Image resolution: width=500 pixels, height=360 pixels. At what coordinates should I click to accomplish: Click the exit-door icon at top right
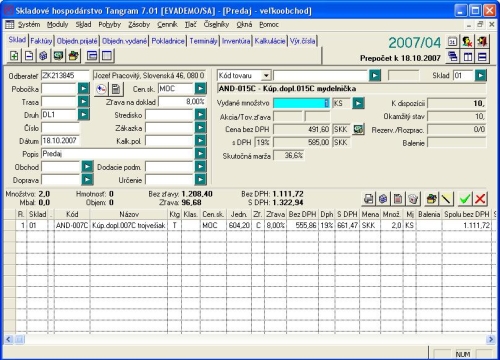[482, 42]
